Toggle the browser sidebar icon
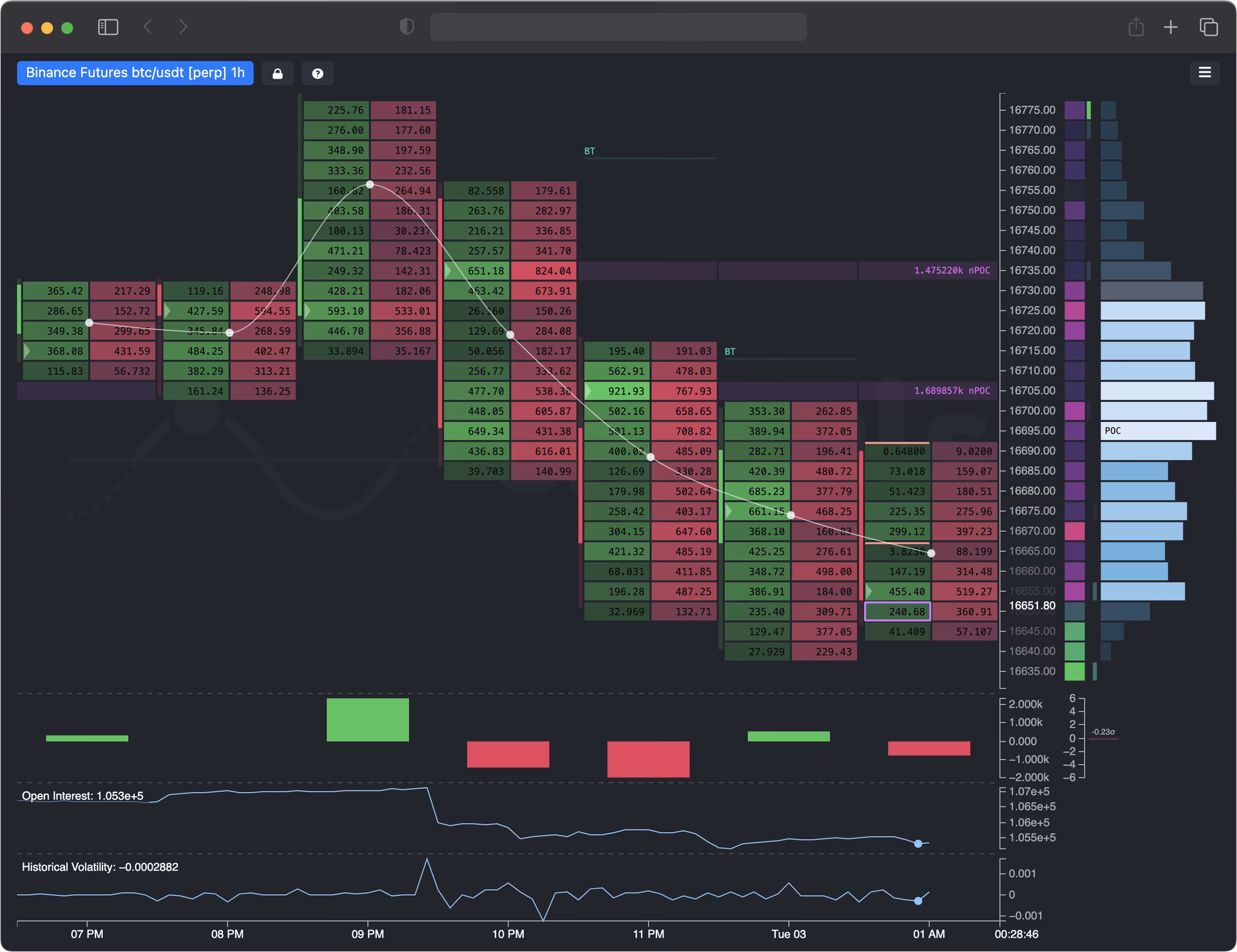Image resolution: width=1237 pixels, height=952 pixels. tap(108, 27)
